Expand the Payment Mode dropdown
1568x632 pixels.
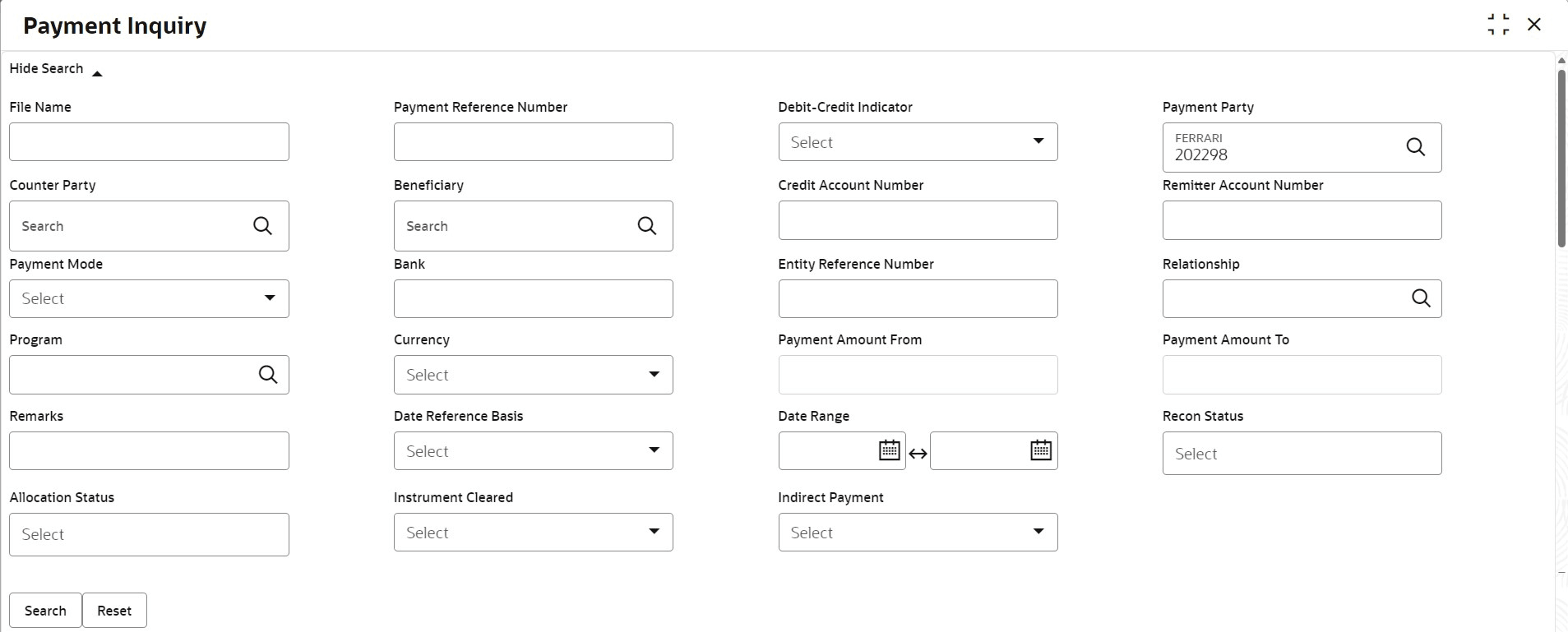(149, 298)
